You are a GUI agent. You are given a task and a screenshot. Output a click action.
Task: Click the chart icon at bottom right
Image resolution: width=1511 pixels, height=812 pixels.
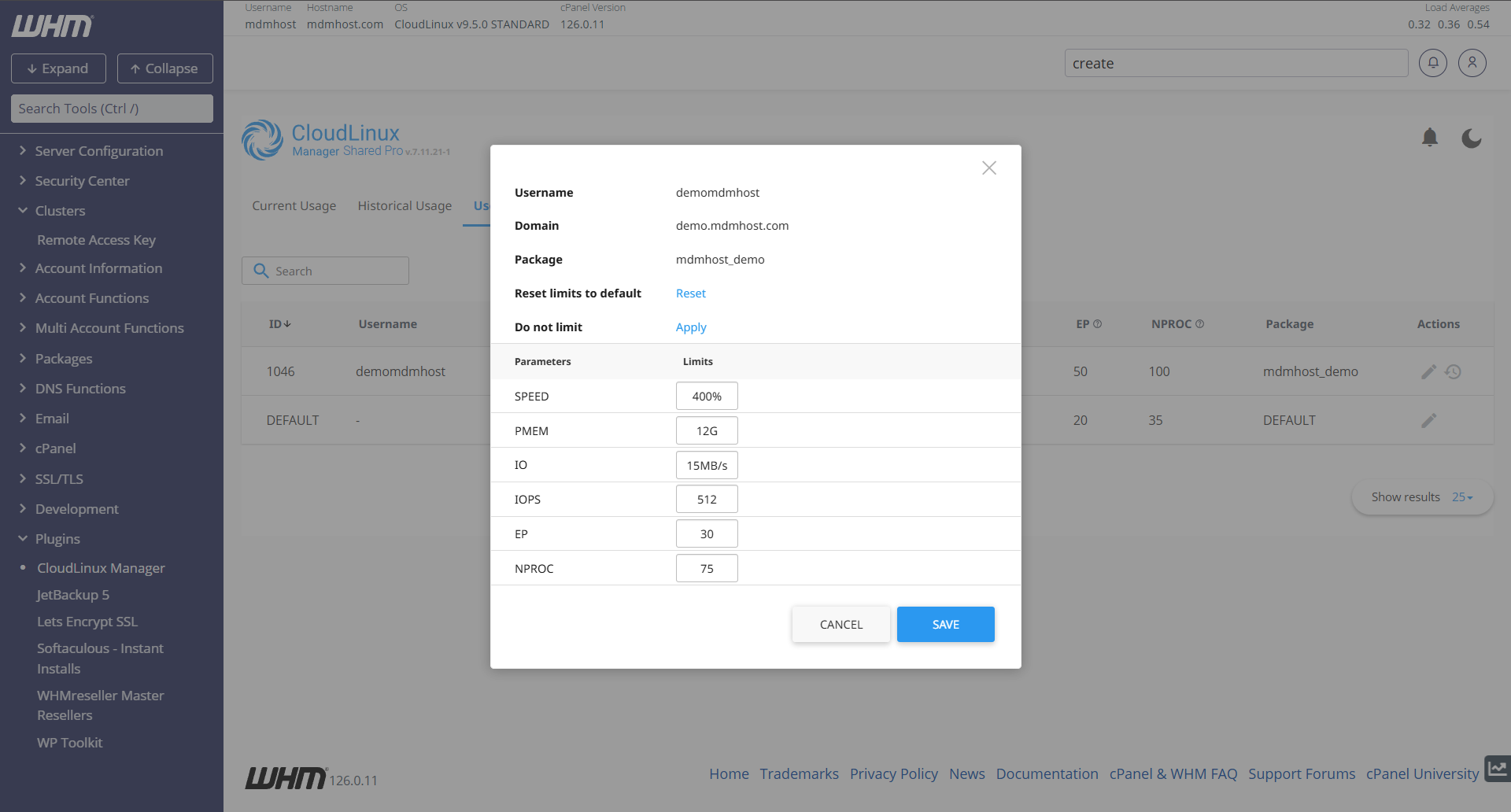1498,768
